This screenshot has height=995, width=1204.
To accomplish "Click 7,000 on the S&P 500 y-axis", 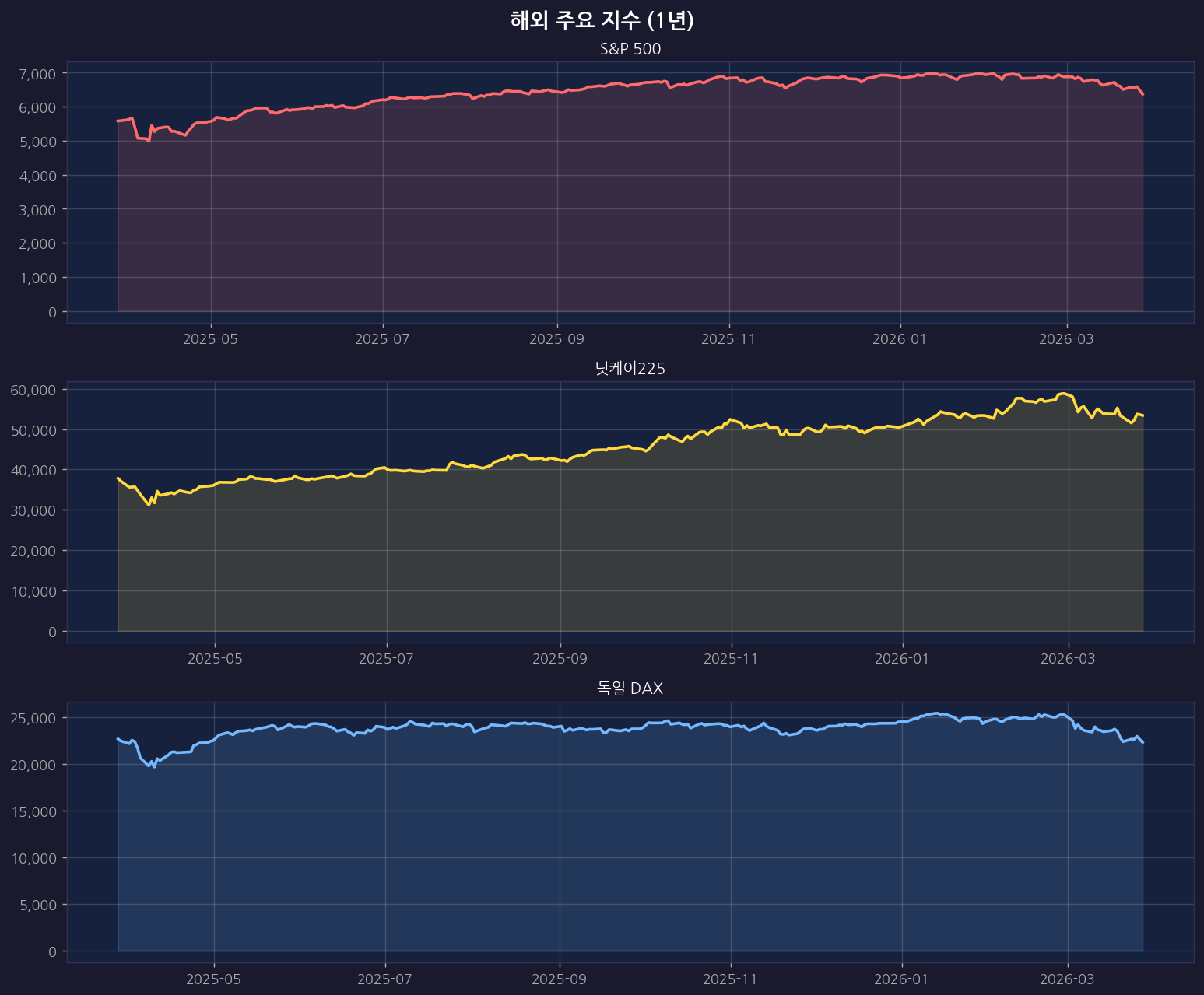I will (x=37, y=73).
